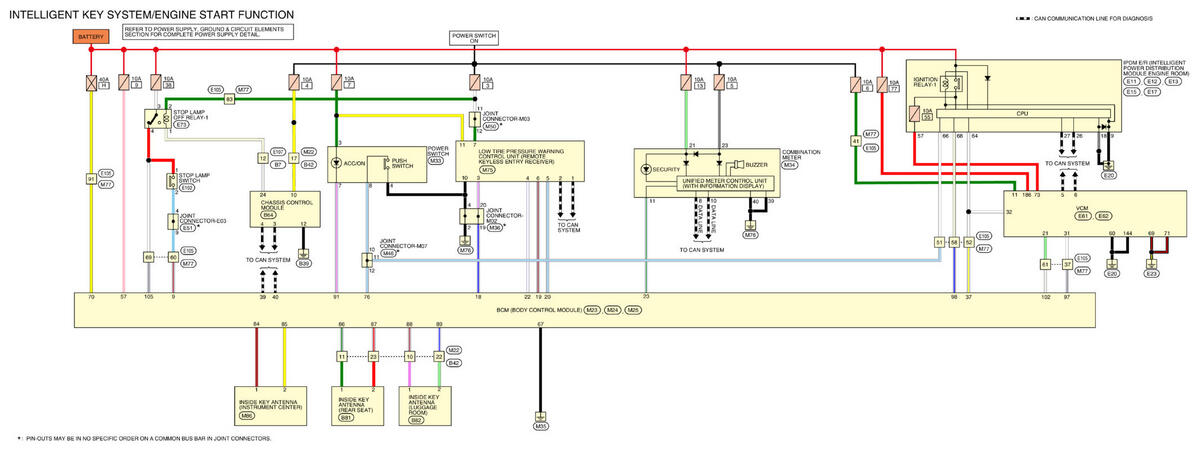Screen dimensions: 1200x455
Task: Click the 40A fuse H symbol
Action: pyautogui.click(x=91, y=83)
